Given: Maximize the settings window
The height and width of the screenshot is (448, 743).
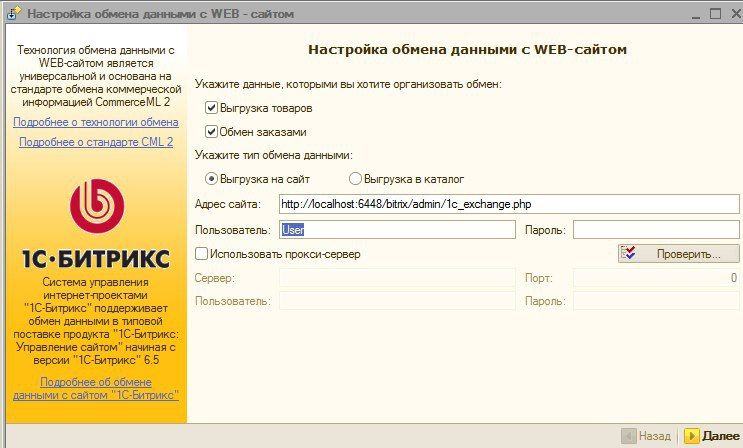Looking at the screenshot, I should [715, 13].
